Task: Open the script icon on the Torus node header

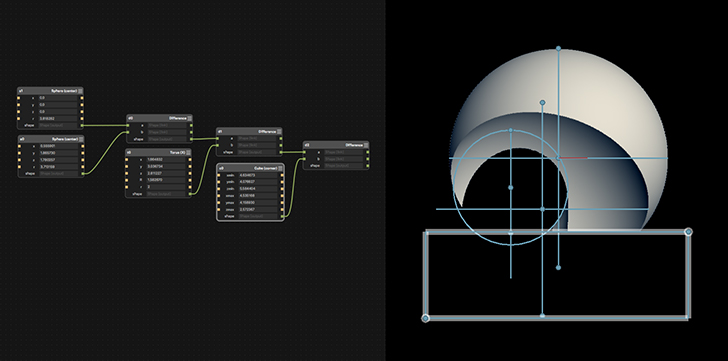Action: click(188, 153)
